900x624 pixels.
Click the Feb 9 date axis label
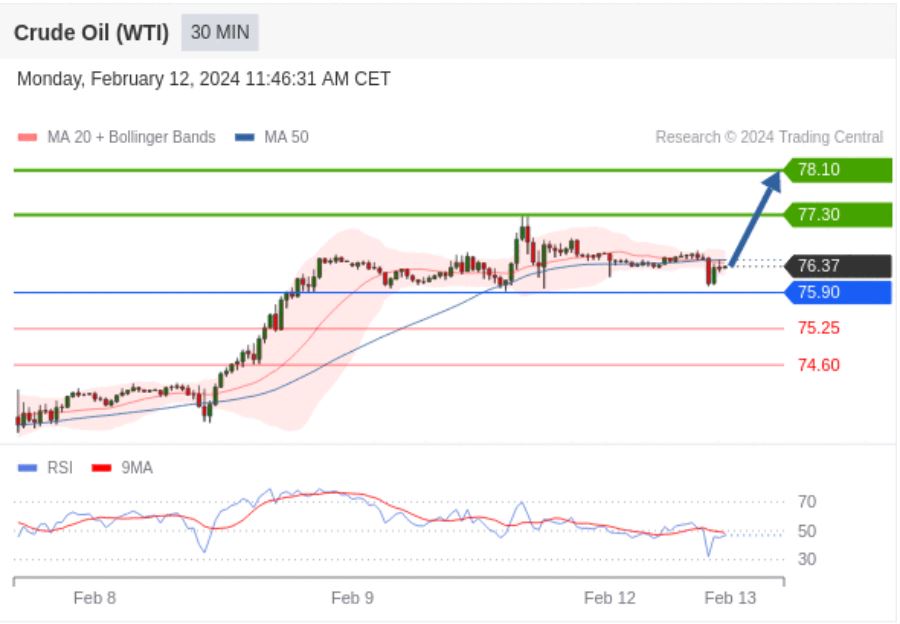coord(352,598)
